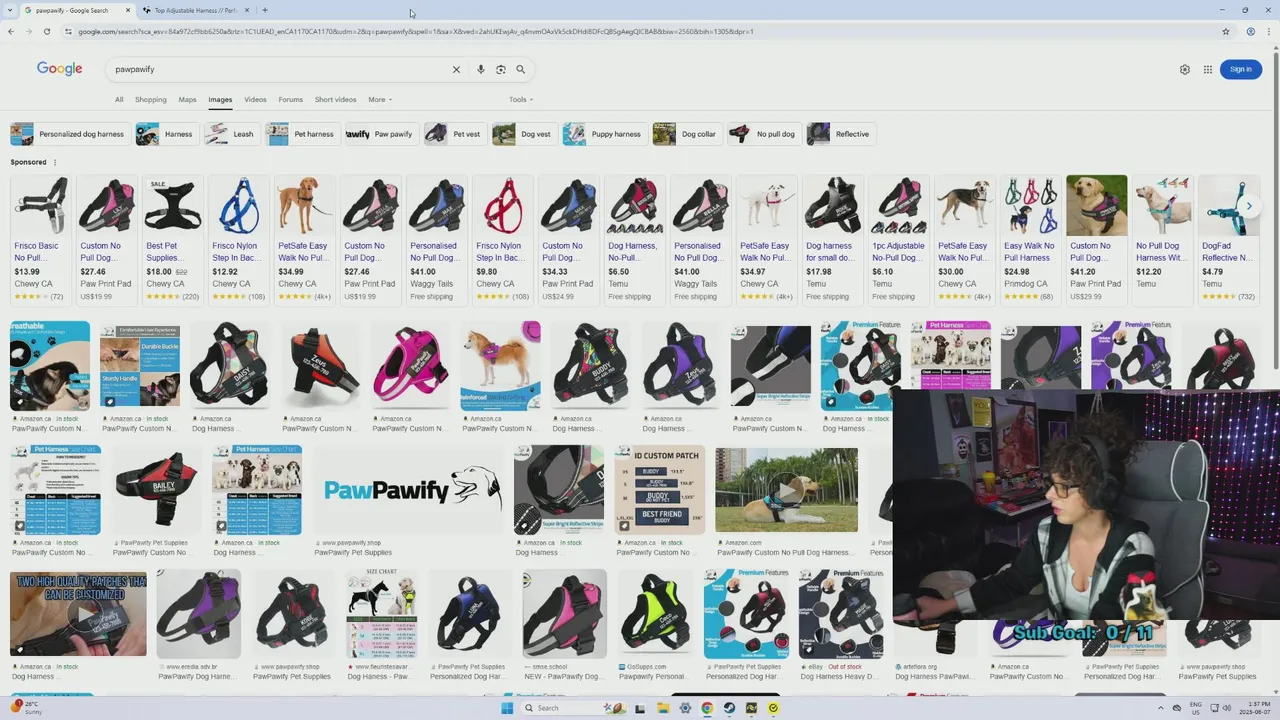The height and width of the screenshot is (720, 1280).
Task: Open the Chrome profile icon
Action: 1250,31
